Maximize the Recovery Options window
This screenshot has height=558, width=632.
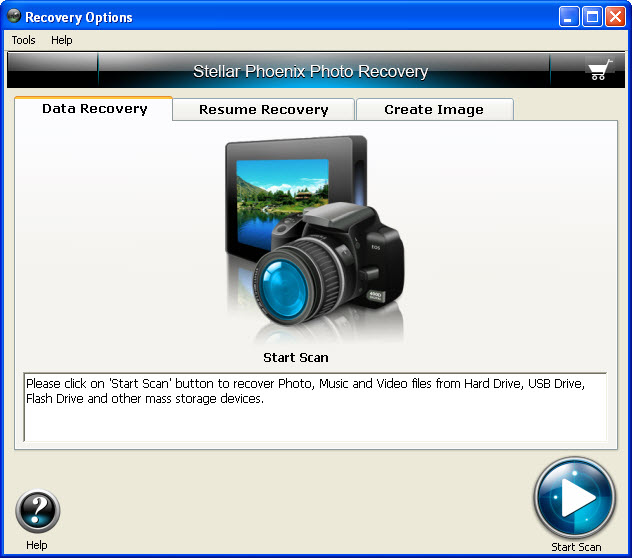[592, 17]
